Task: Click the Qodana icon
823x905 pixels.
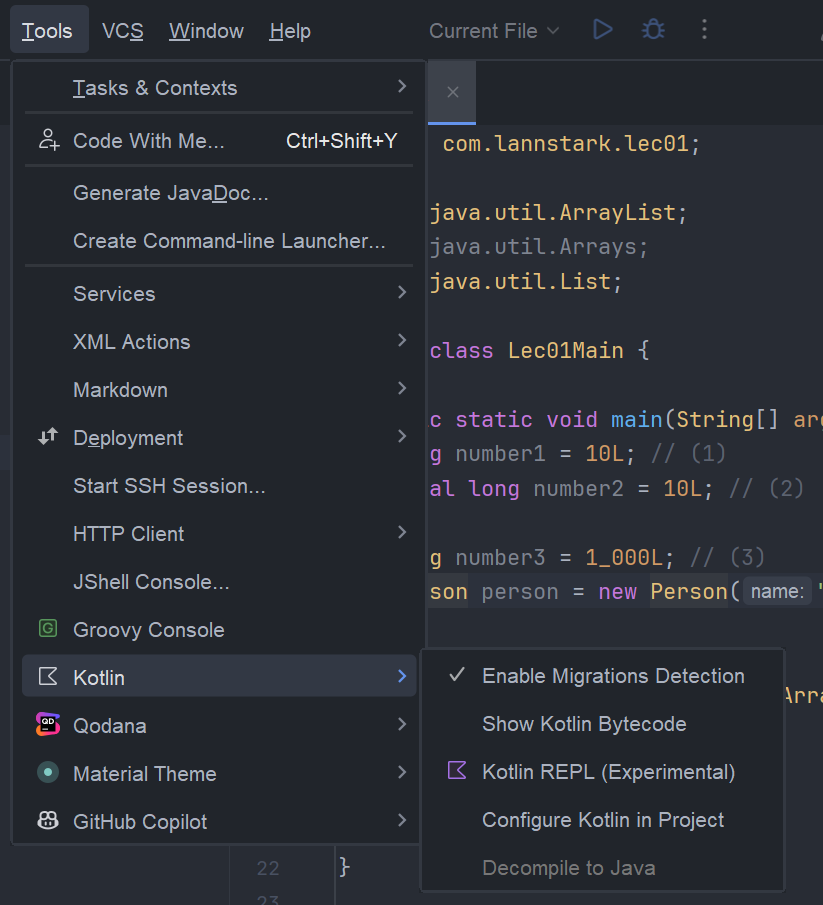Action: click(48, 724)
